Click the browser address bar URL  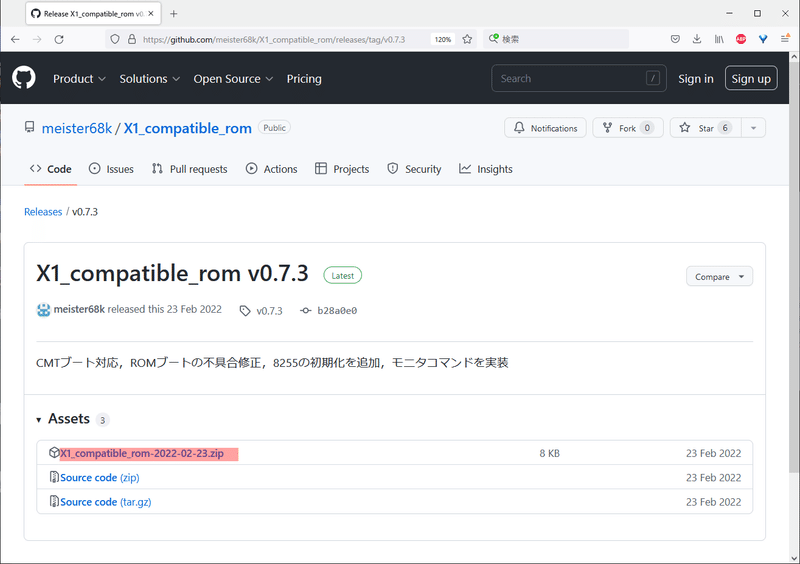click(273, 39)
